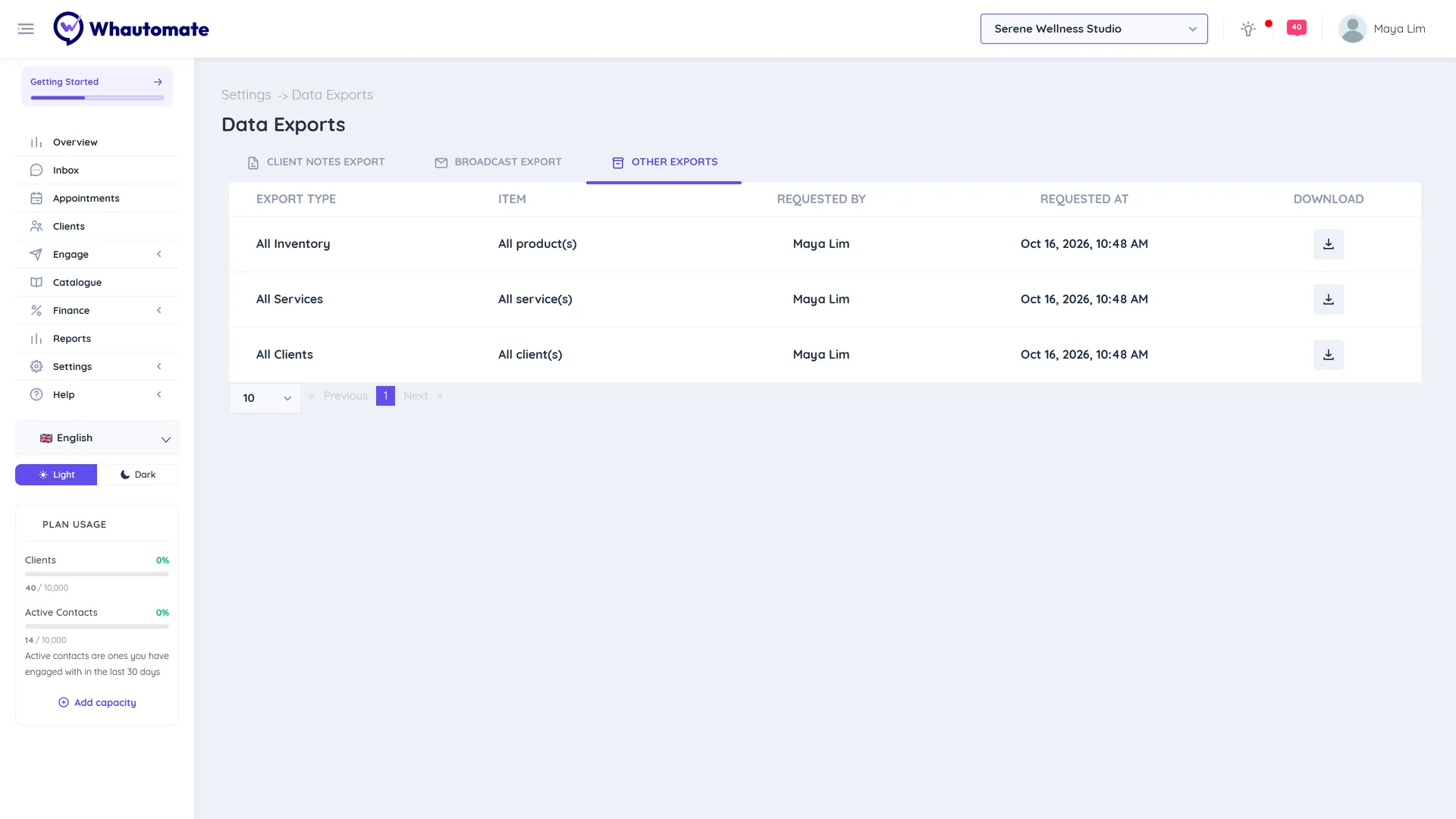This screenshot has width=1456, height=819.
Task: Click the Help question mark icon
Action: (x=36, y=395)
